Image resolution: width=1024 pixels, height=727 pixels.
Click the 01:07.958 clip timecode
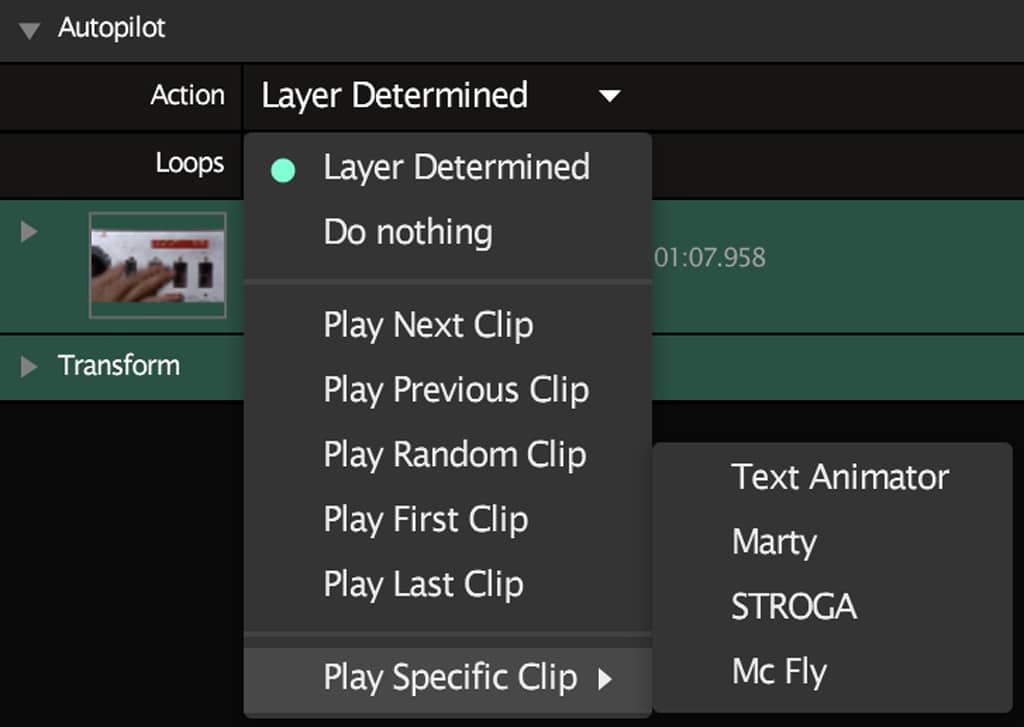[x=709, y=258]
